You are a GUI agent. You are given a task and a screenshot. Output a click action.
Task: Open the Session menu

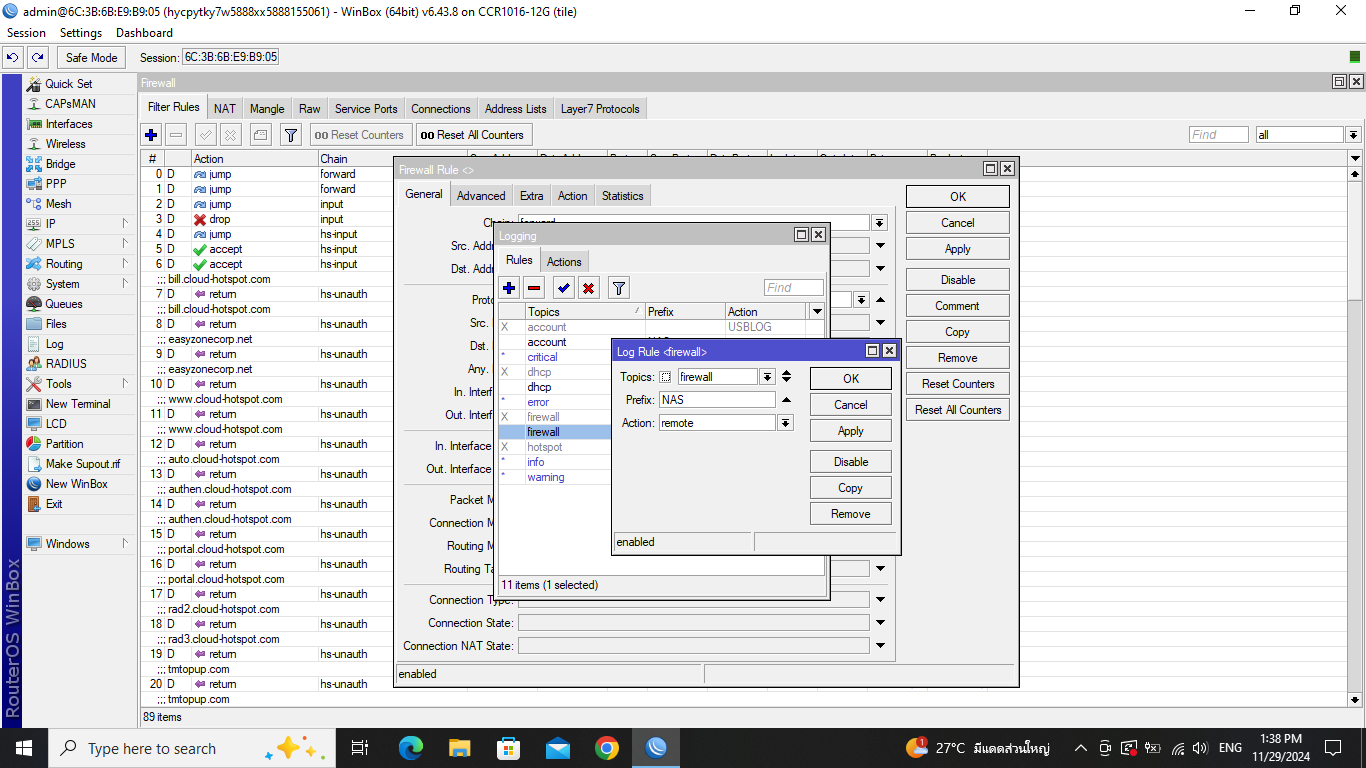[26, 33]
